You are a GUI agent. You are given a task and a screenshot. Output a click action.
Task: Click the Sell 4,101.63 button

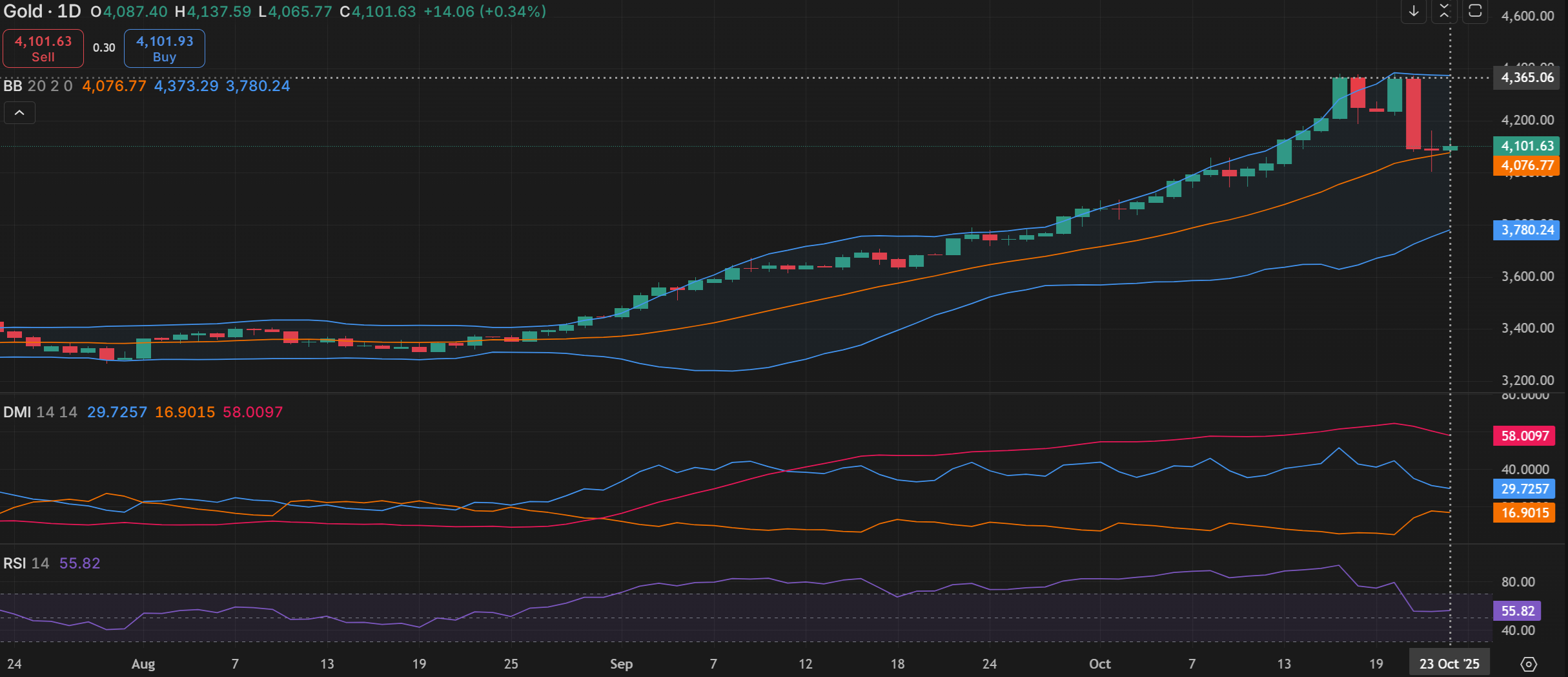coord(43,48)
